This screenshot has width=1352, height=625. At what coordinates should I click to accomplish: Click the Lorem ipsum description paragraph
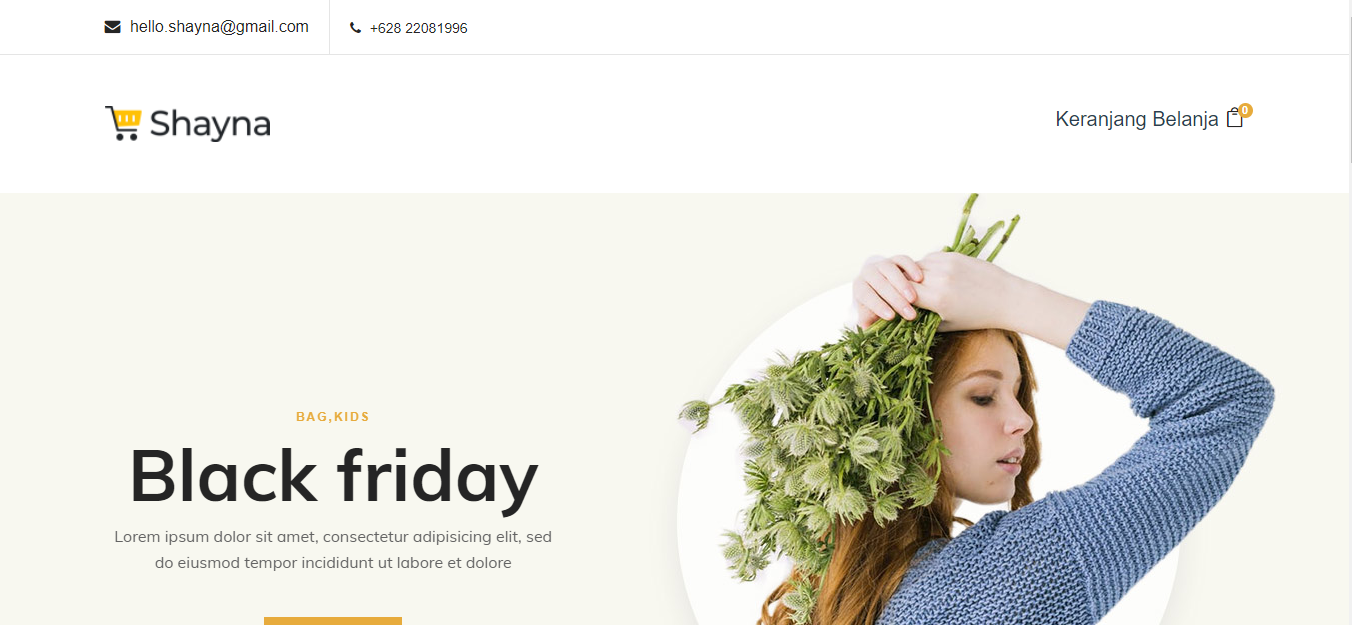tap(333, 550)
